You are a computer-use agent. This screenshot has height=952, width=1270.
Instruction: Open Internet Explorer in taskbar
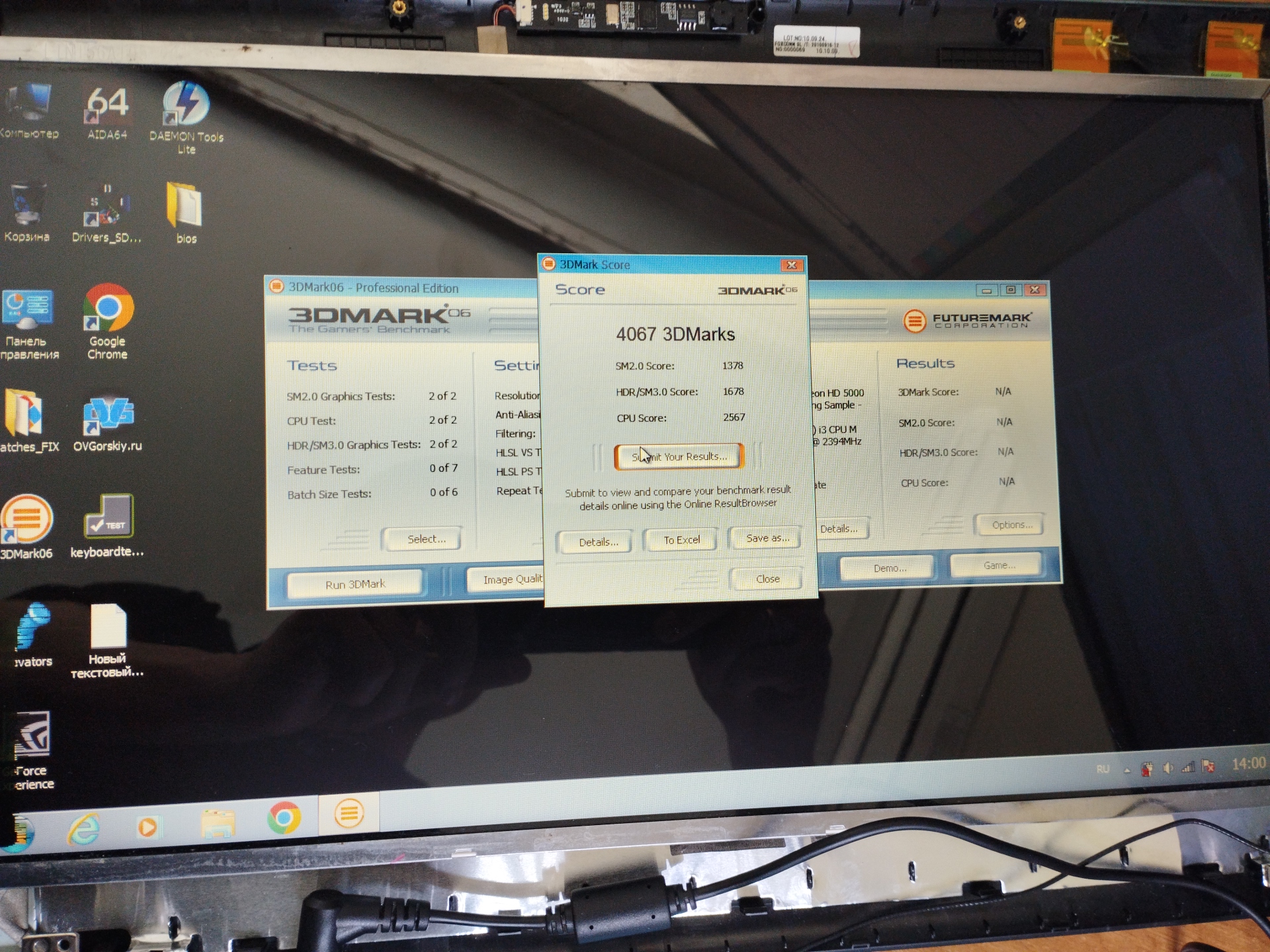tap(84, 828)
